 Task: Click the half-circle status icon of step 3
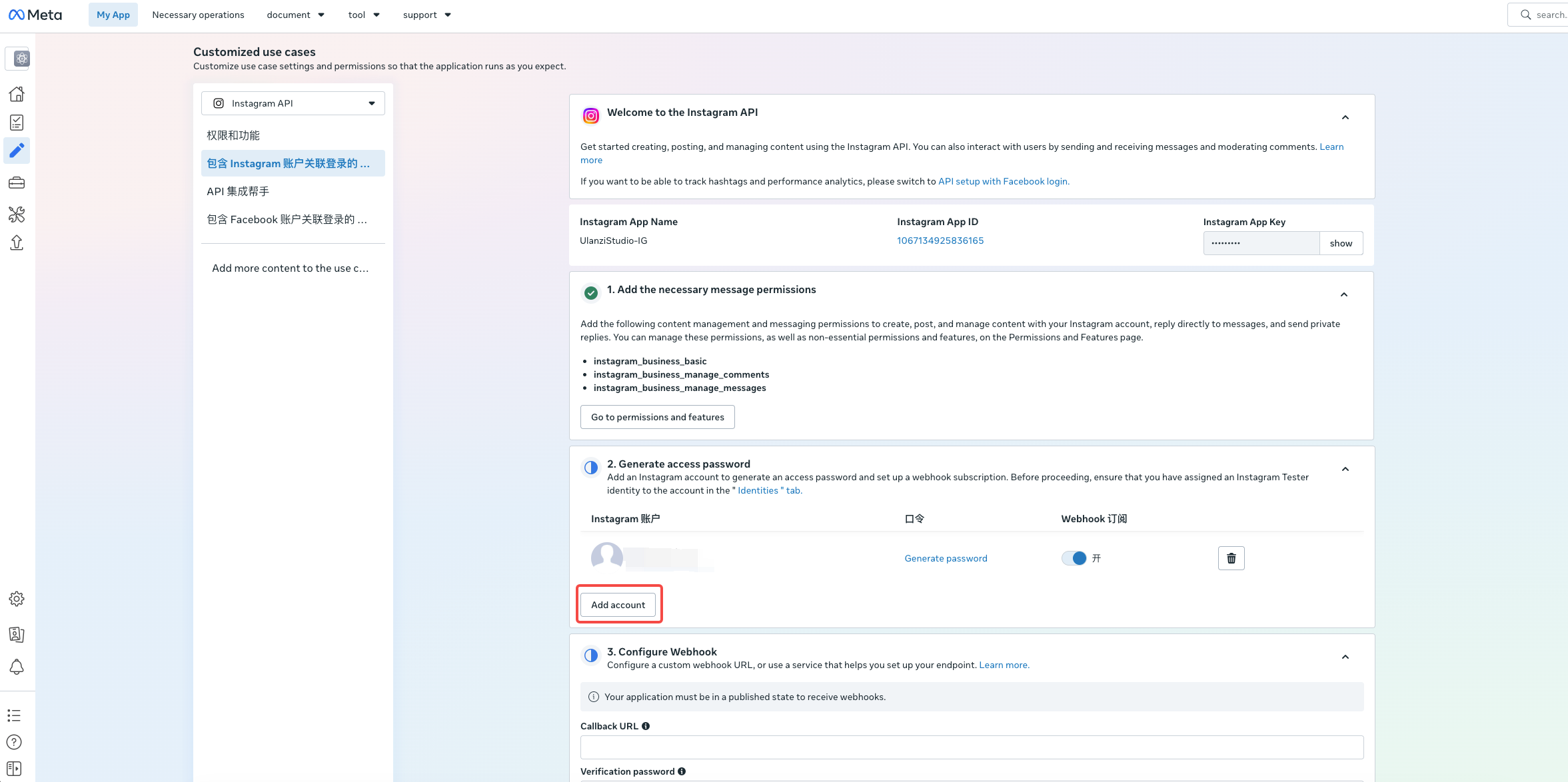pyautogui.click(x=591, y=655)
